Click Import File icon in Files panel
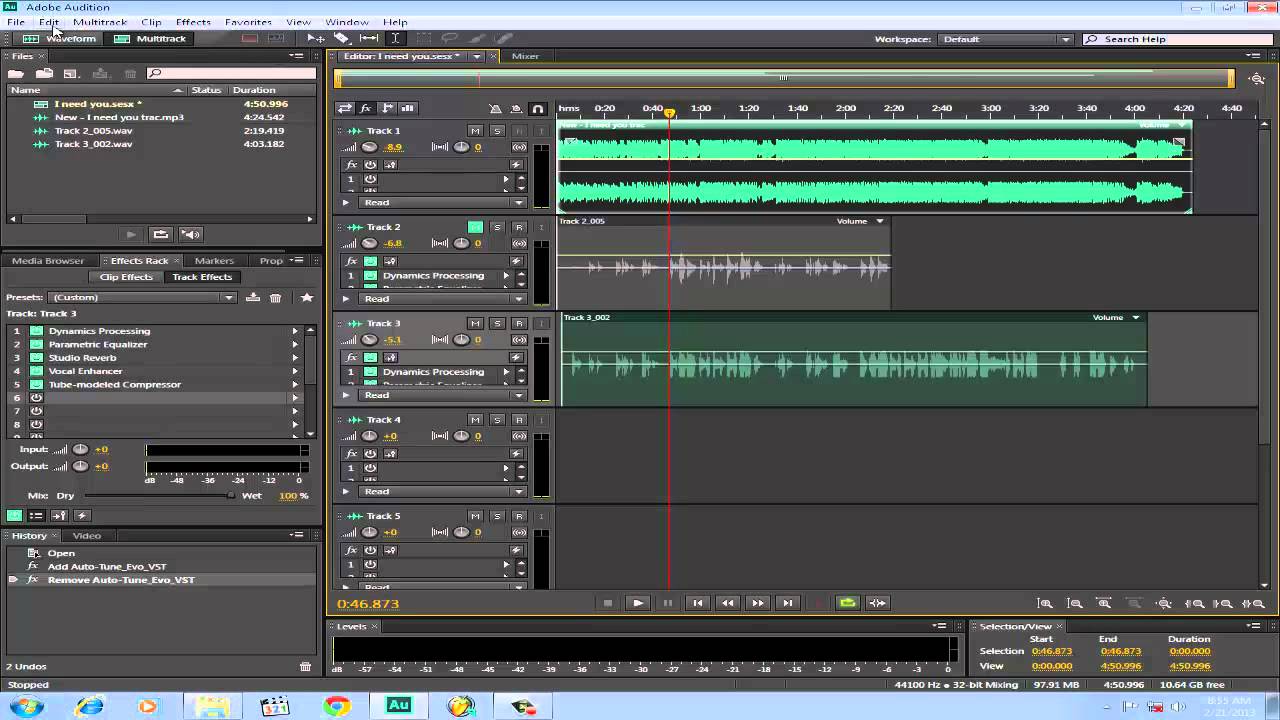This screenshot has height=720, width=1280. pos(44,73)
